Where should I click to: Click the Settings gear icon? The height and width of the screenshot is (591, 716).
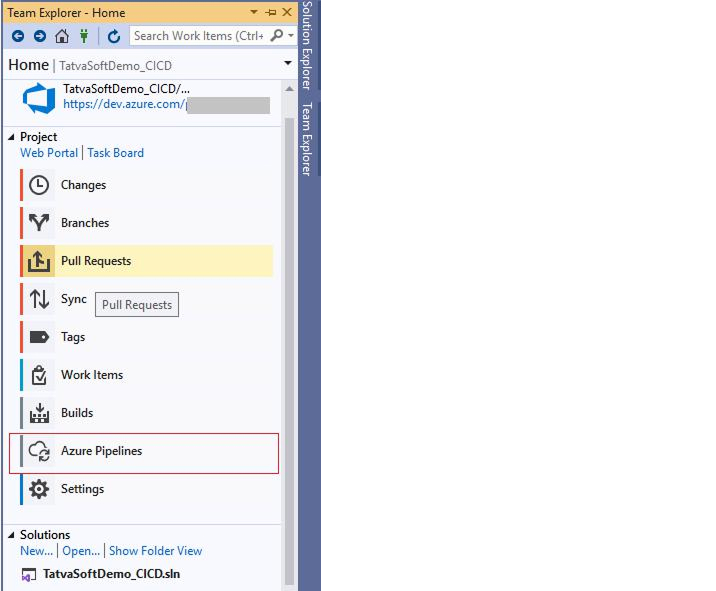click(39, 489)
